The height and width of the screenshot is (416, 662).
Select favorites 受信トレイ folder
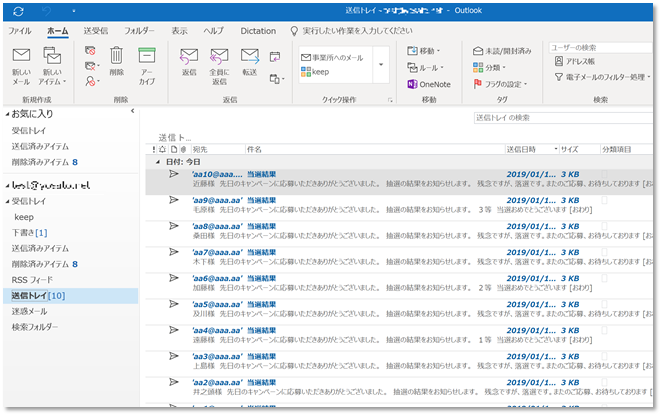tap(29, 131)
